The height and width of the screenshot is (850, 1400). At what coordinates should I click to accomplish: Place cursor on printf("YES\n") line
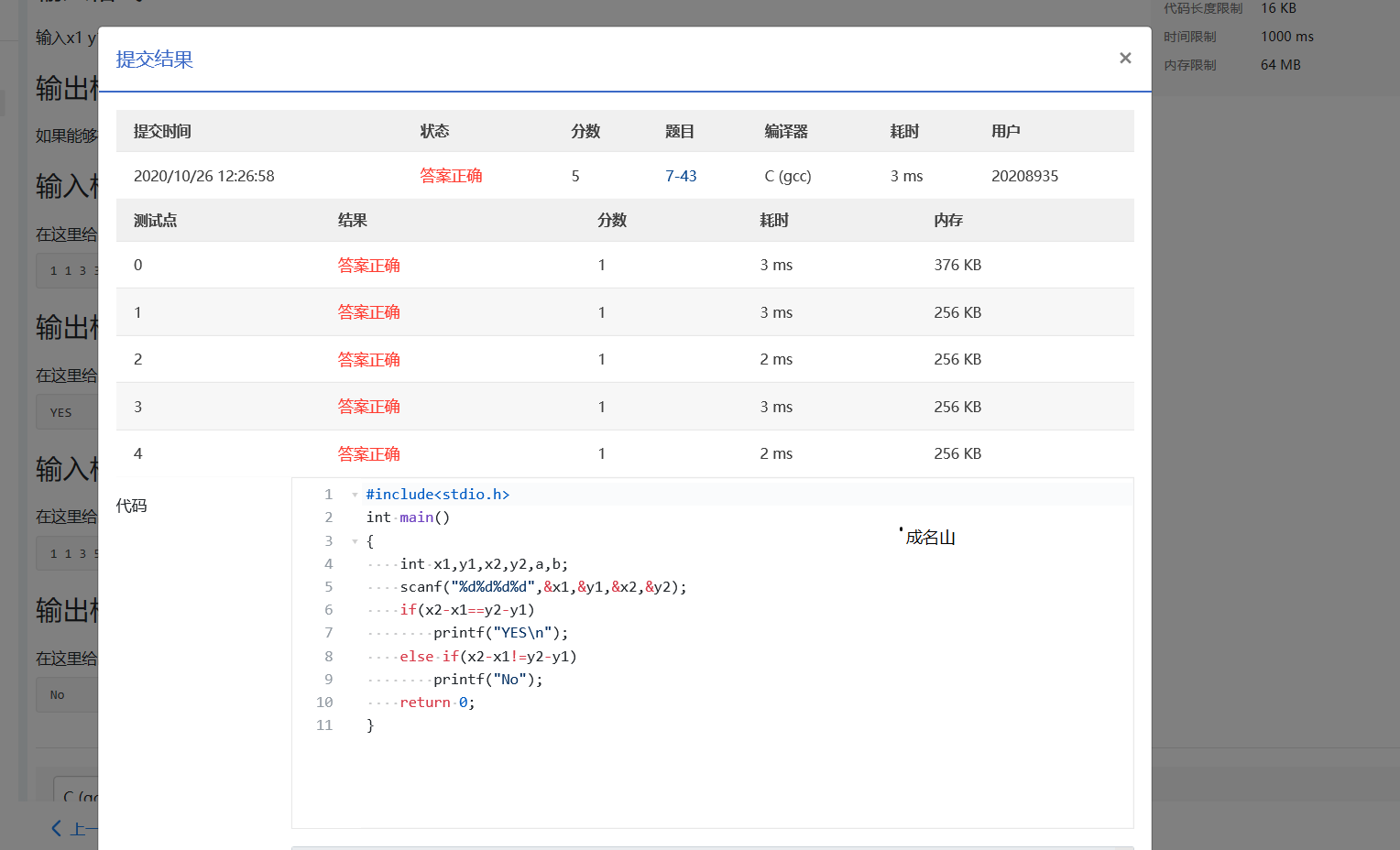[500, 633]
